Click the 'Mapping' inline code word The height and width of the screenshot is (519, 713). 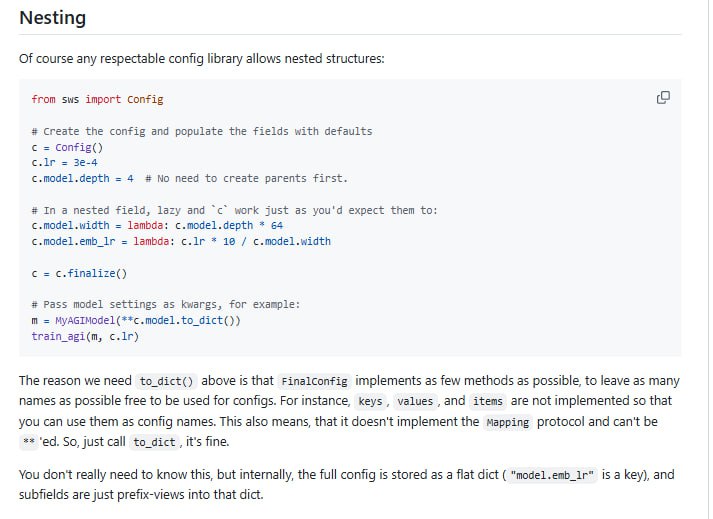click(x=507, y=421)
